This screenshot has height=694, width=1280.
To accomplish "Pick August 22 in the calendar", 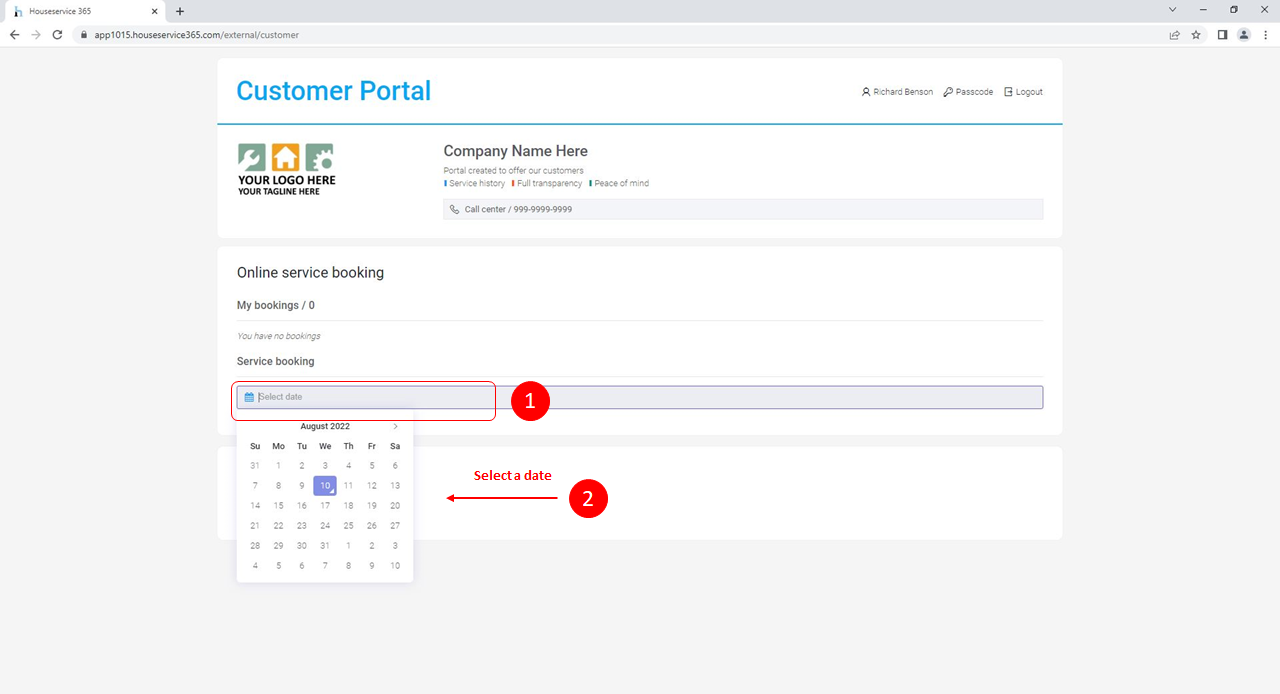I will (x=278, y=525).
